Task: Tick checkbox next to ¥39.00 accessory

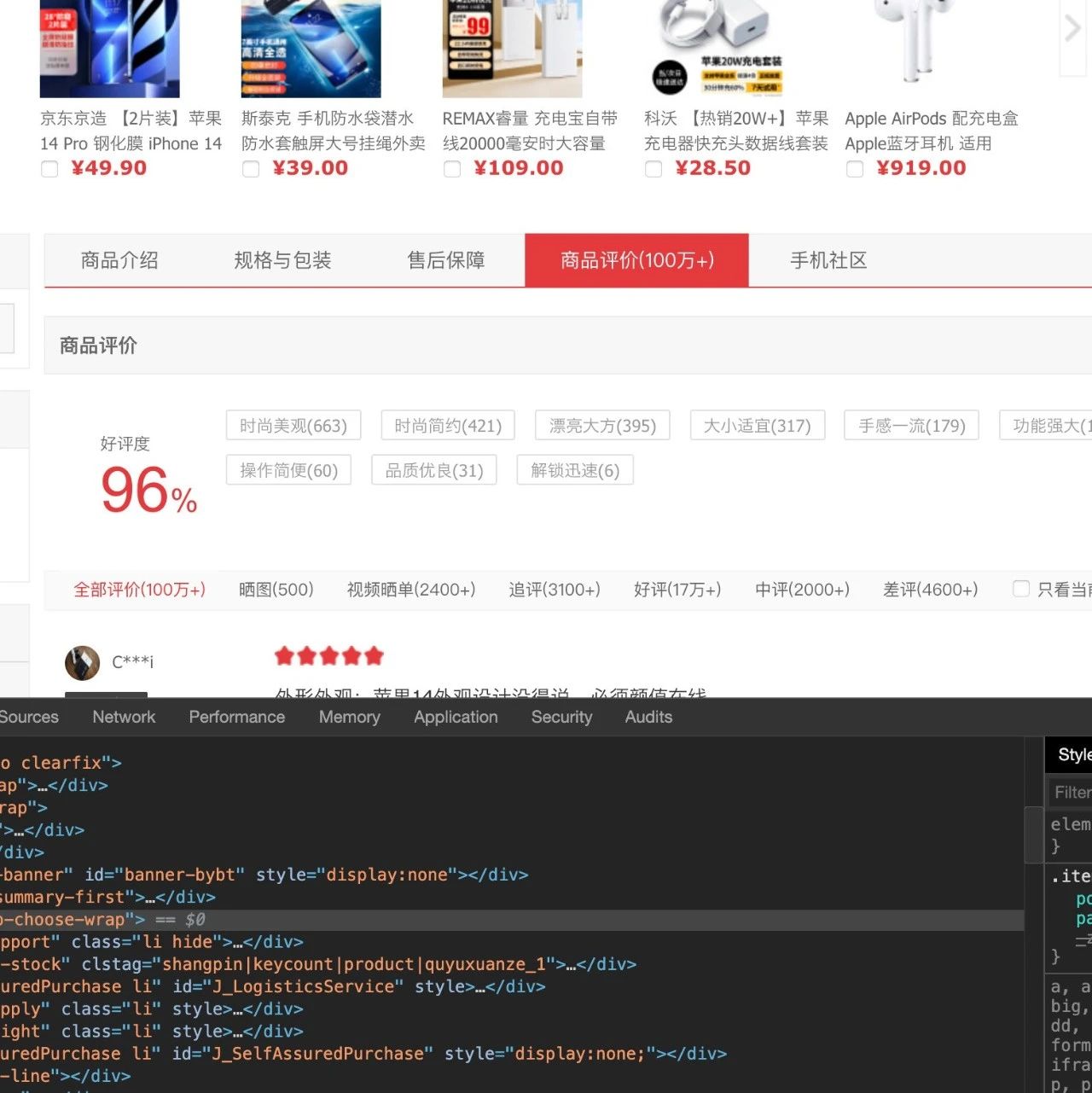Action: click(x=251, y=169)
